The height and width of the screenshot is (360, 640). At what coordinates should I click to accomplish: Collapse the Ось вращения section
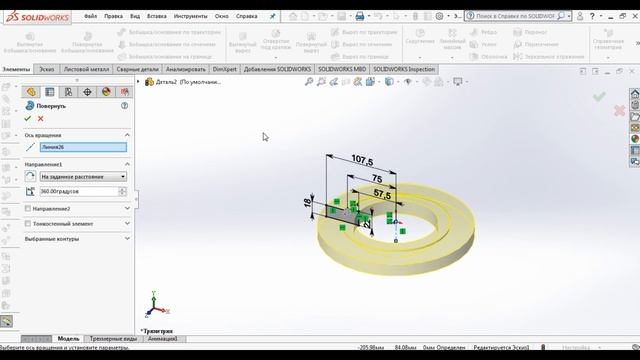tap(127, 135)
